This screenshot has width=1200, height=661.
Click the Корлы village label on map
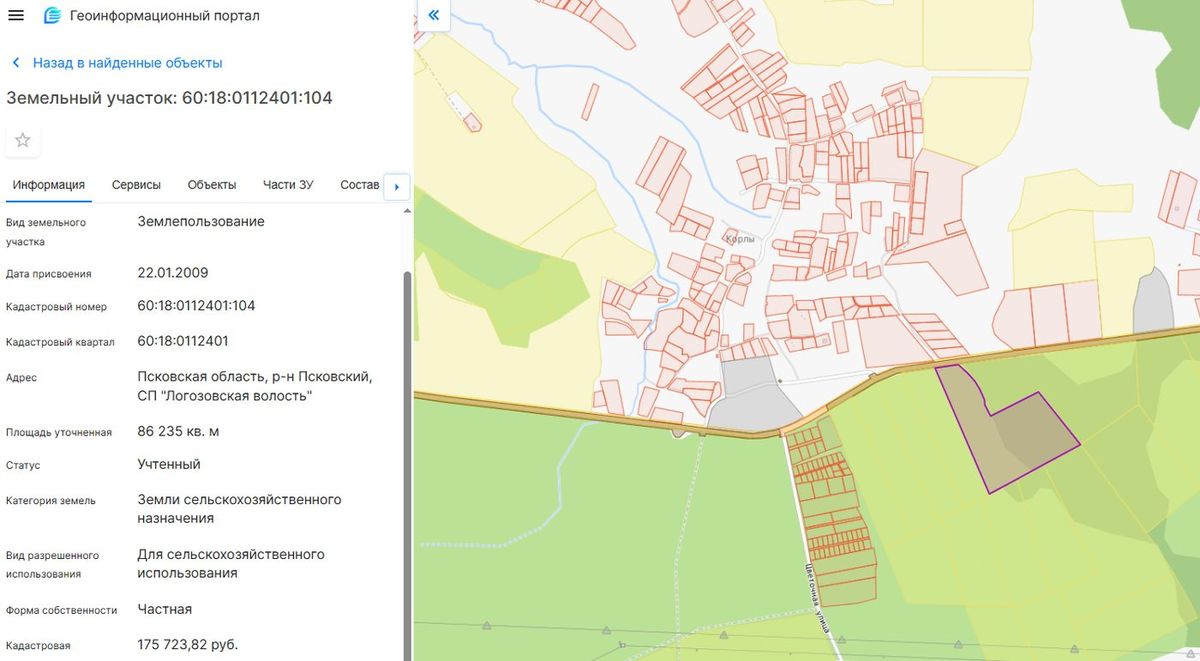point(741,240)
